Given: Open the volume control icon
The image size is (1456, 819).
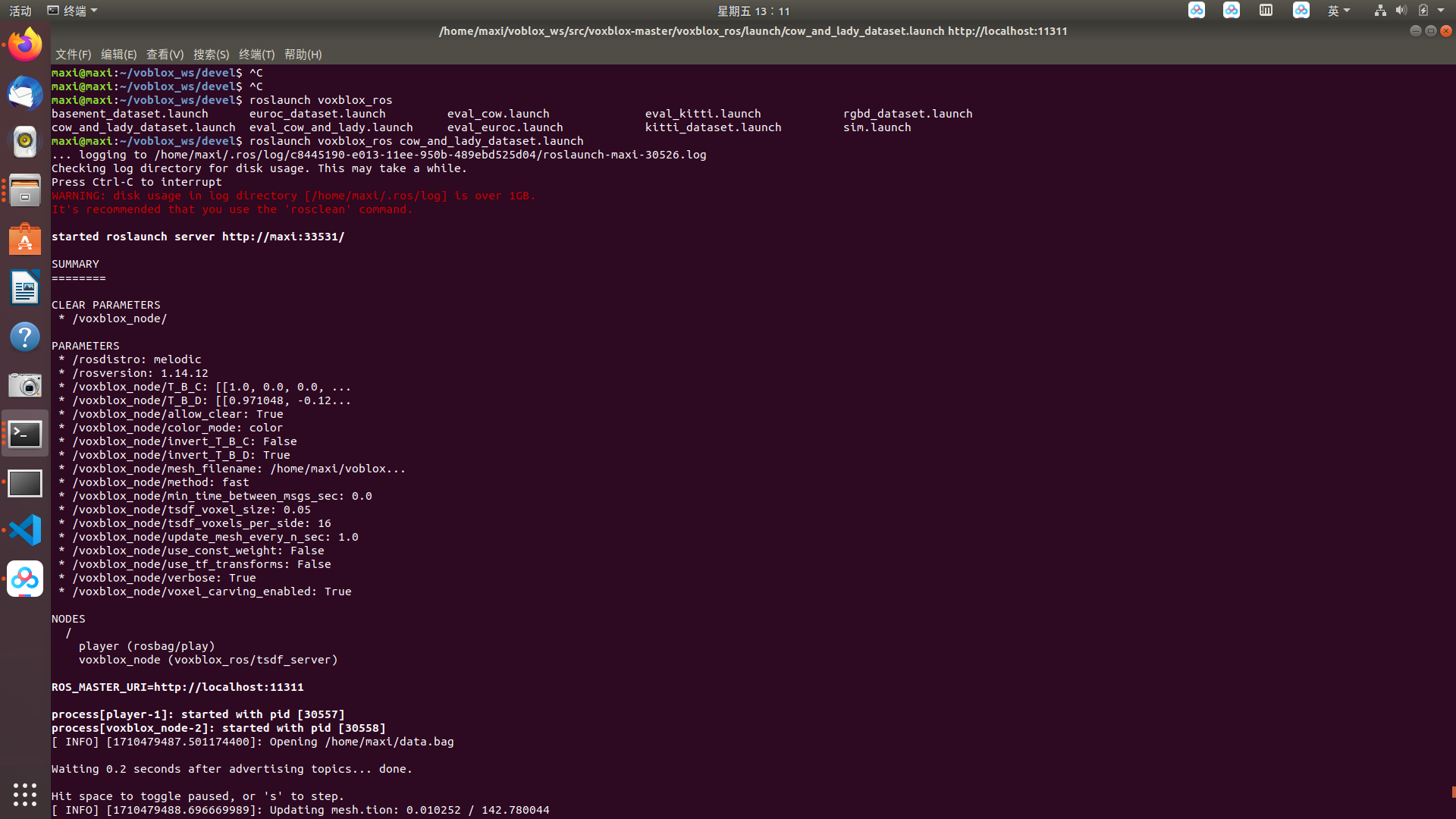Looking at the screenshot, I should (1401, 11).
